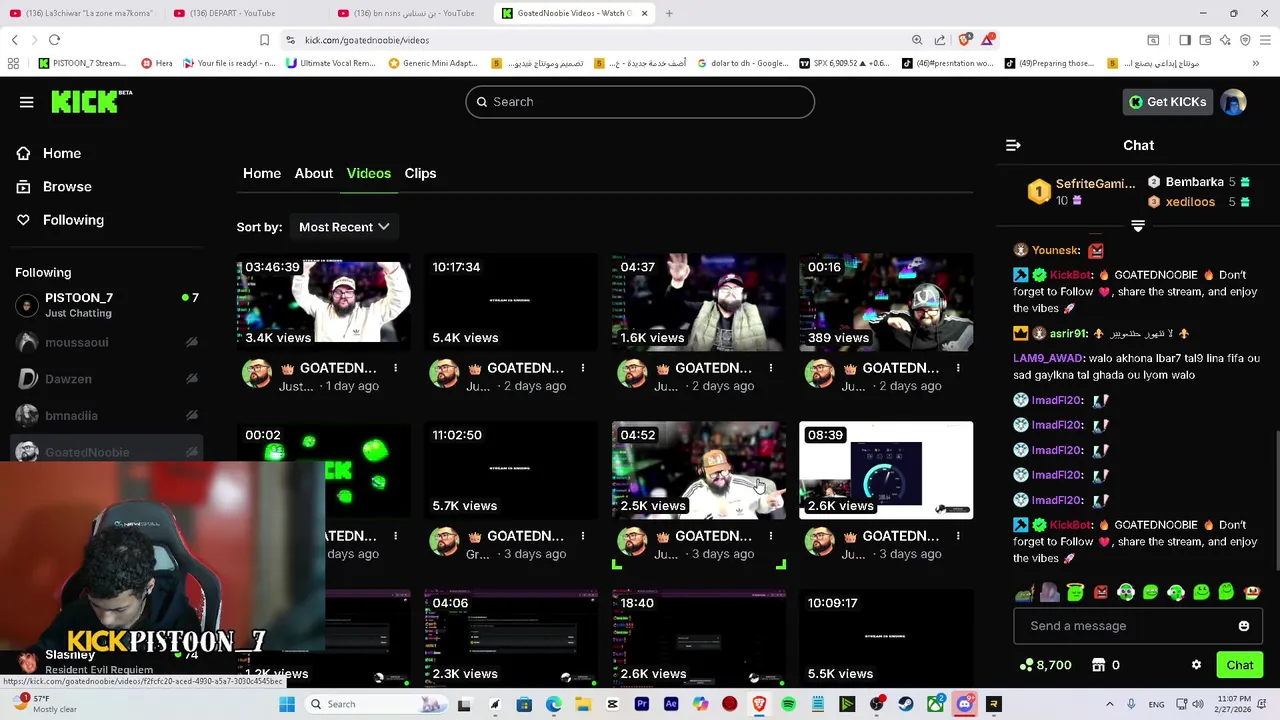Open moussaoui channel in Following list
Image resolution: width=1280 pixels, height=720 pixels.
tap(107, 342)
